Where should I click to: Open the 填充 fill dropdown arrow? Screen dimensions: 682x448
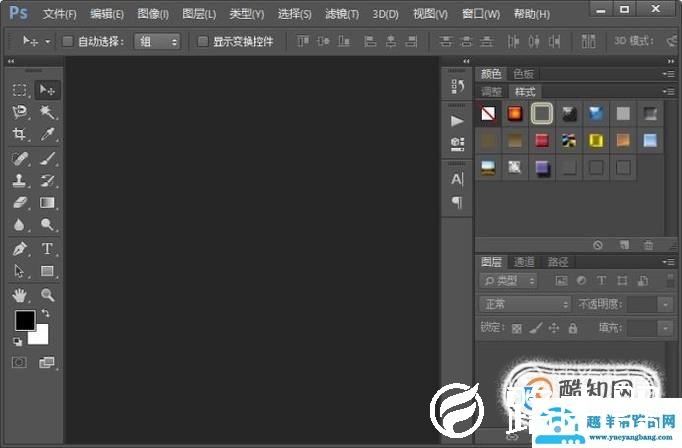(x=665, y=328)
